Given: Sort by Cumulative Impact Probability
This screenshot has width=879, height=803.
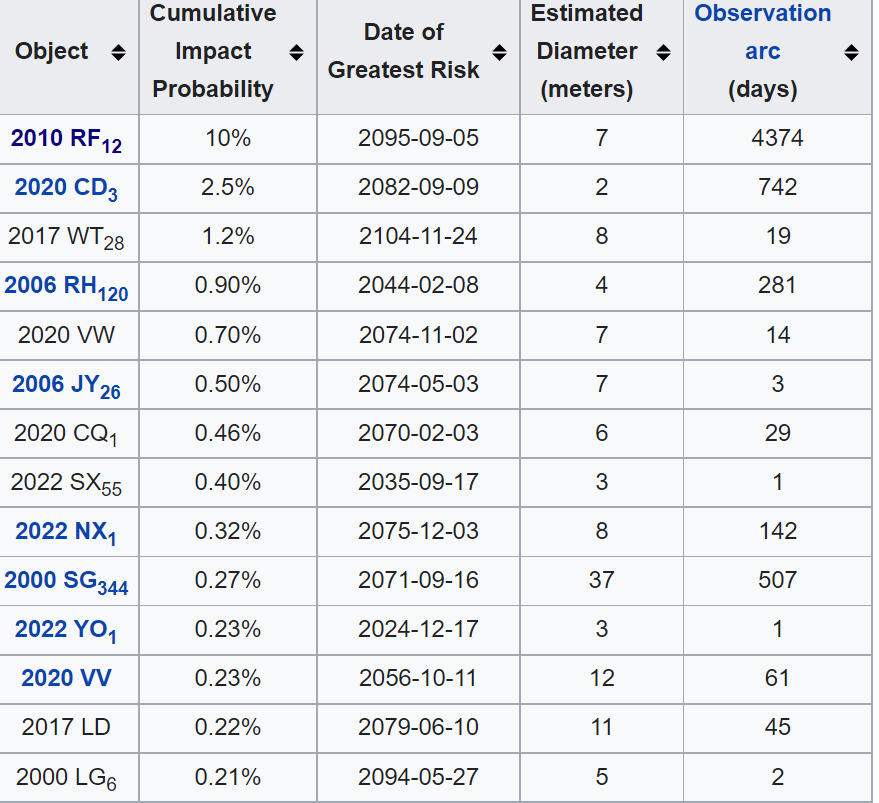Looking at the screenshot, I should 297,51.
